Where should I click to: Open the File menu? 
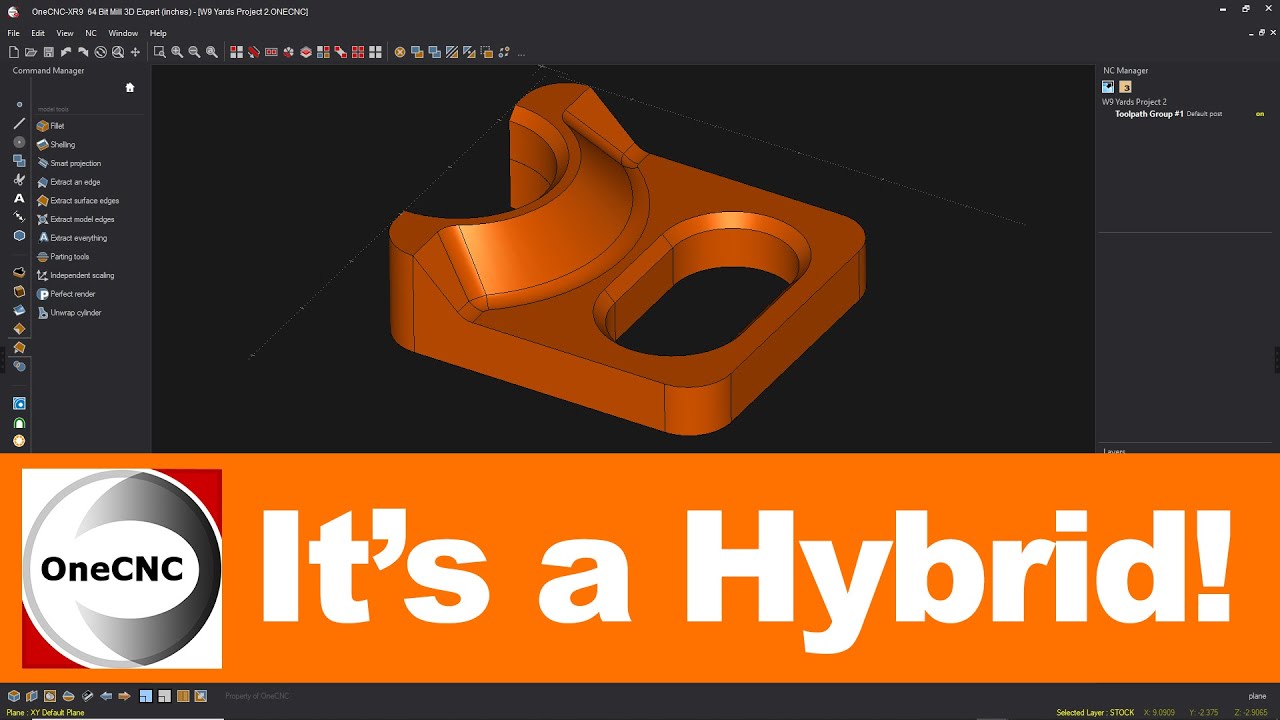(13, 33)
